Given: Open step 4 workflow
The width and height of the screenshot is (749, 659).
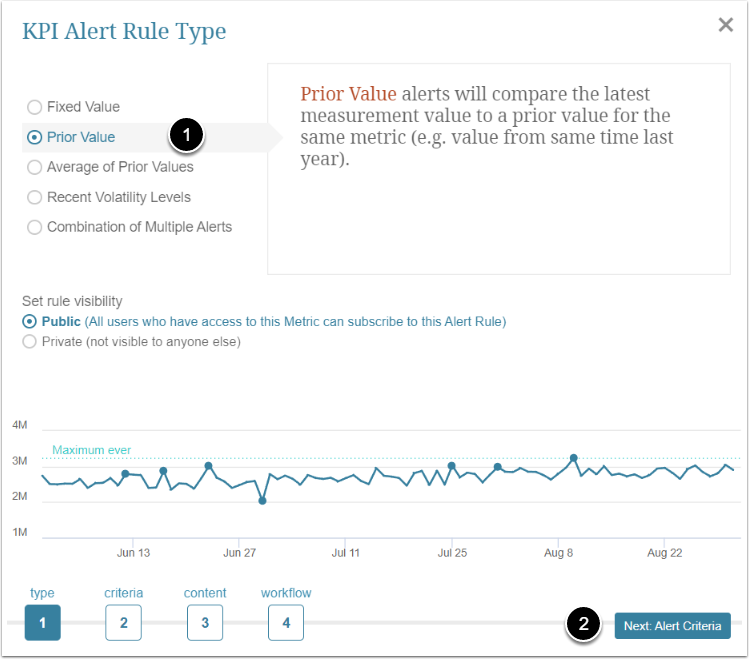Looking at the screenshot, I should [286, 622].
